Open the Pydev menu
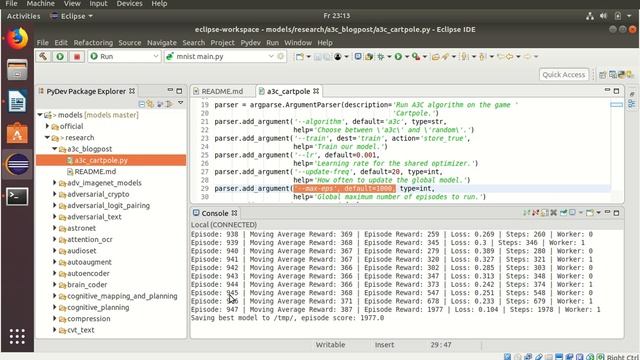The height and width of the screenshot is (360, 640). click(x=250, y=42)
